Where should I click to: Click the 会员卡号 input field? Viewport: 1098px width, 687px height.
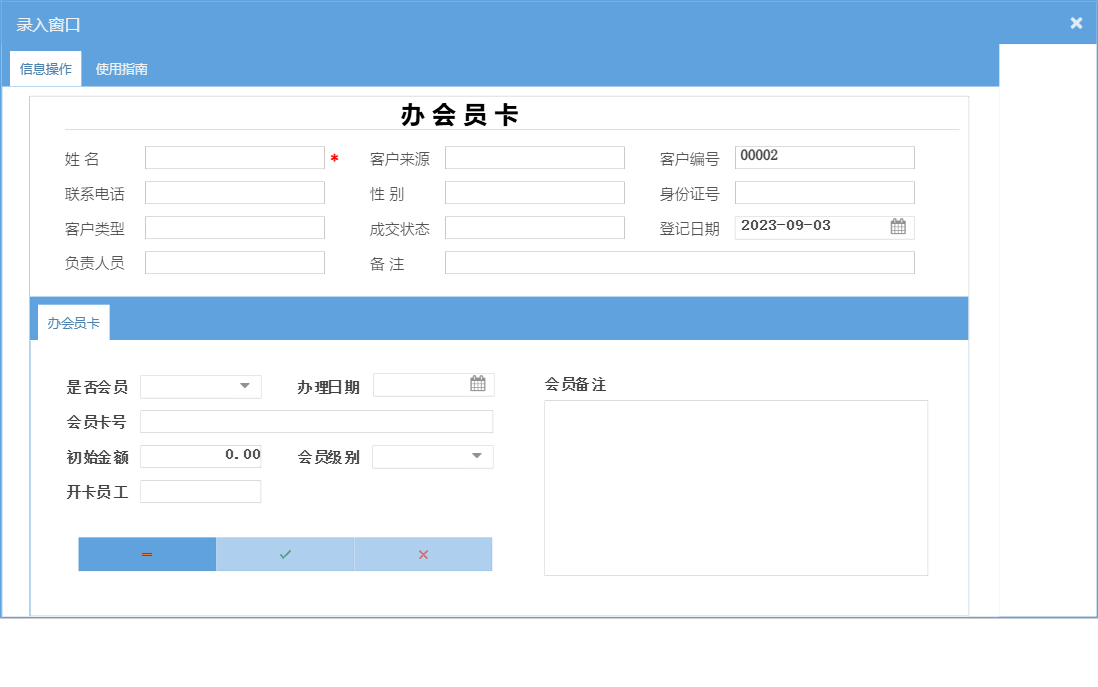click(x=316, y=421)
